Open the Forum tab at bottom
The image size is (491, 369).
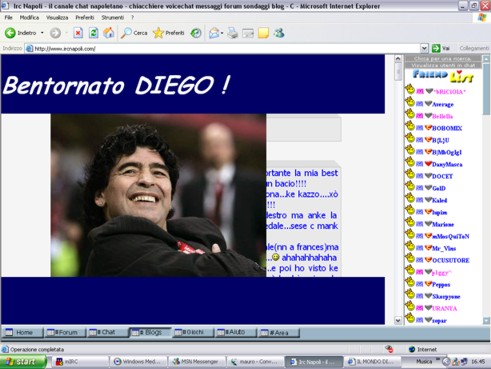pos(65,332)
